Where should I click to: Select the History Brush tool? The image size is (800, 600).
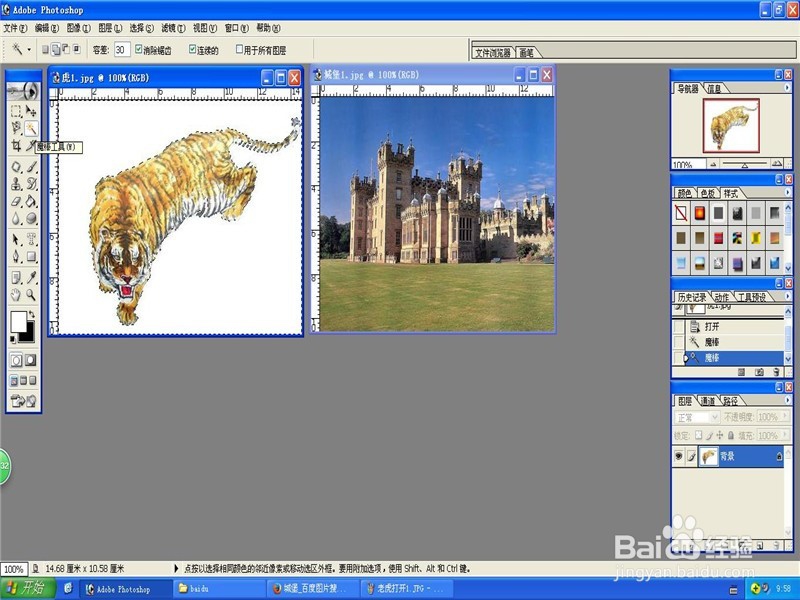[x=31, y=184]
